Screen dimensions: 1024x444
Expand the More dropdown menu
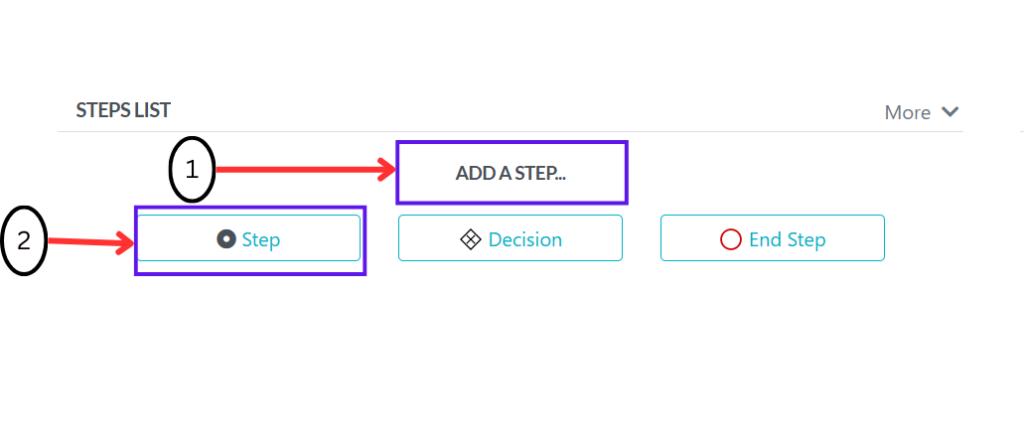pyautogui.click(x=921, y=112)
